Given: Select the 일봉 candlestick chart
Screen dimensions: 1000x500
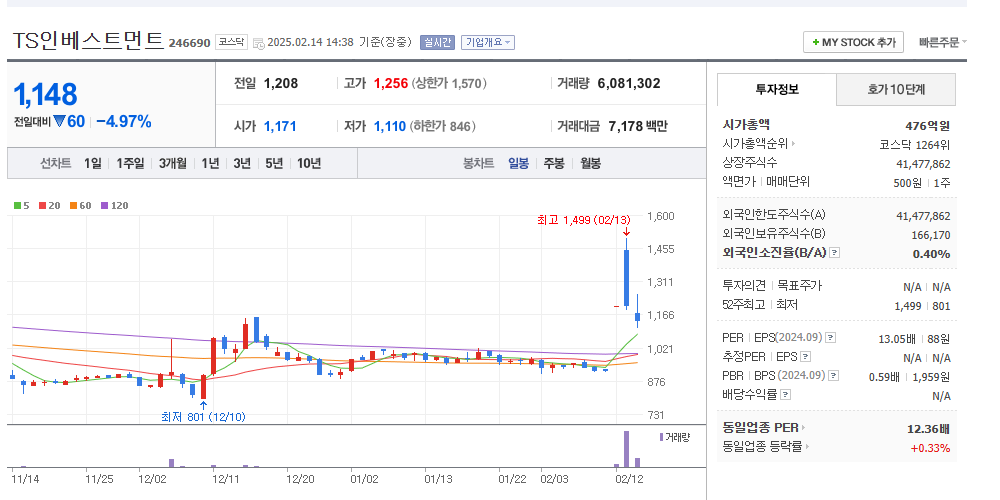Looking at the screenshot, I should (x=518, y=163).
